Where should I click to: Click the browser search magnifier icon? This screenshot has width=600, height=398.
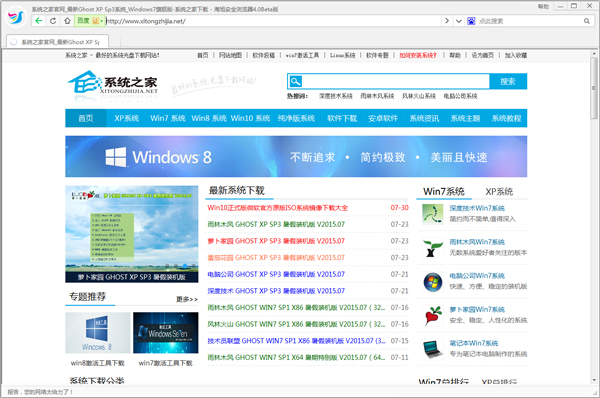pyautogui.click(x=587, y=21)
